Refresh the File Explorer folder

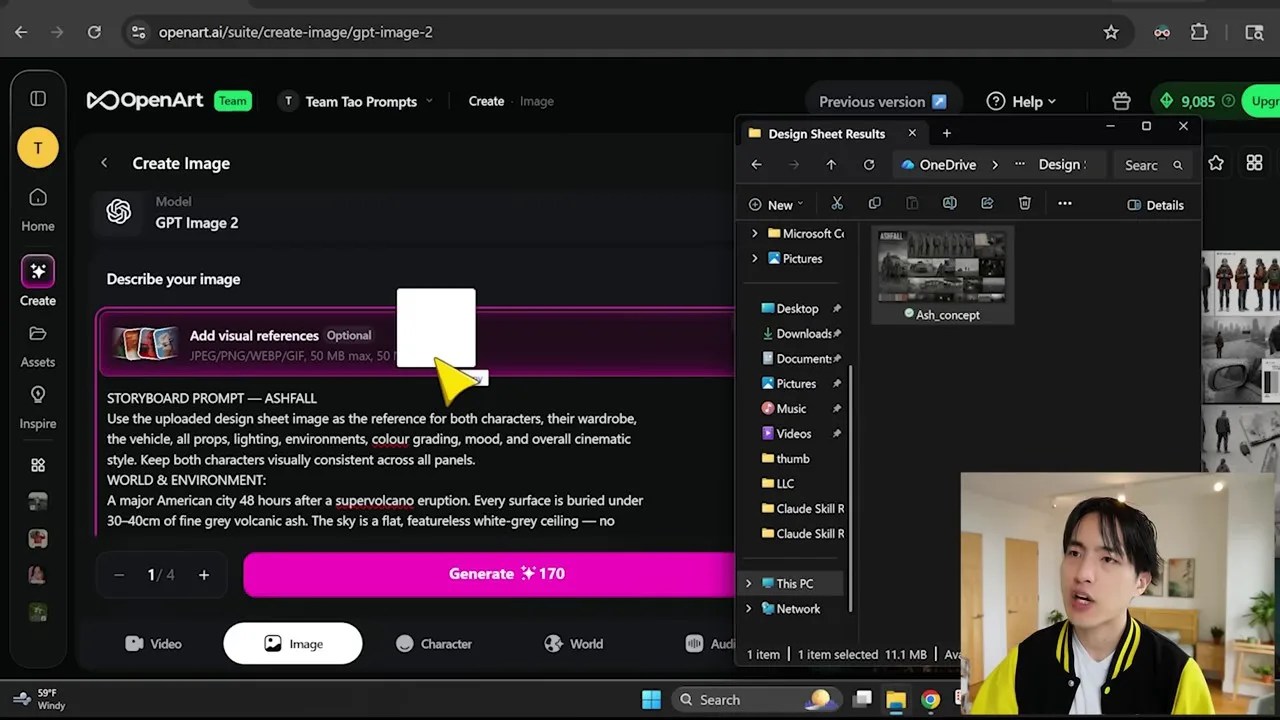(869, 165)
